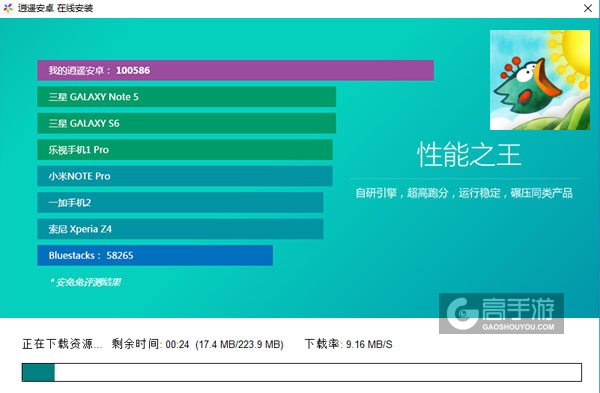Viewport: 600px width, 393px height.
Task: Close the online installer window
Action: pyautogui.click(x=588, y=8)
